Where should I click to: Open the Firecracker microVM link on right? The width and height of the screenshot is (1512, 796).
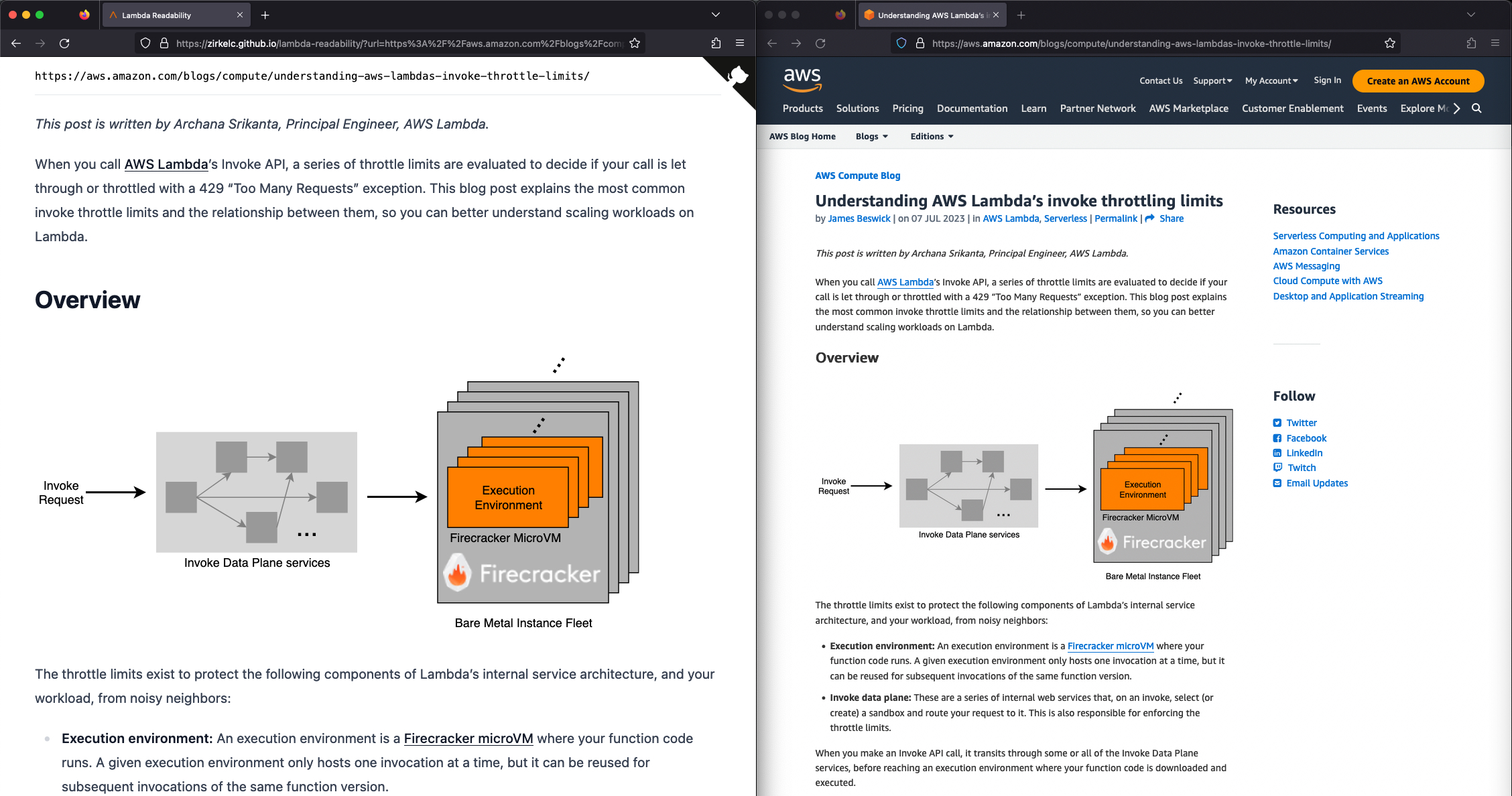click(1110, 646)
